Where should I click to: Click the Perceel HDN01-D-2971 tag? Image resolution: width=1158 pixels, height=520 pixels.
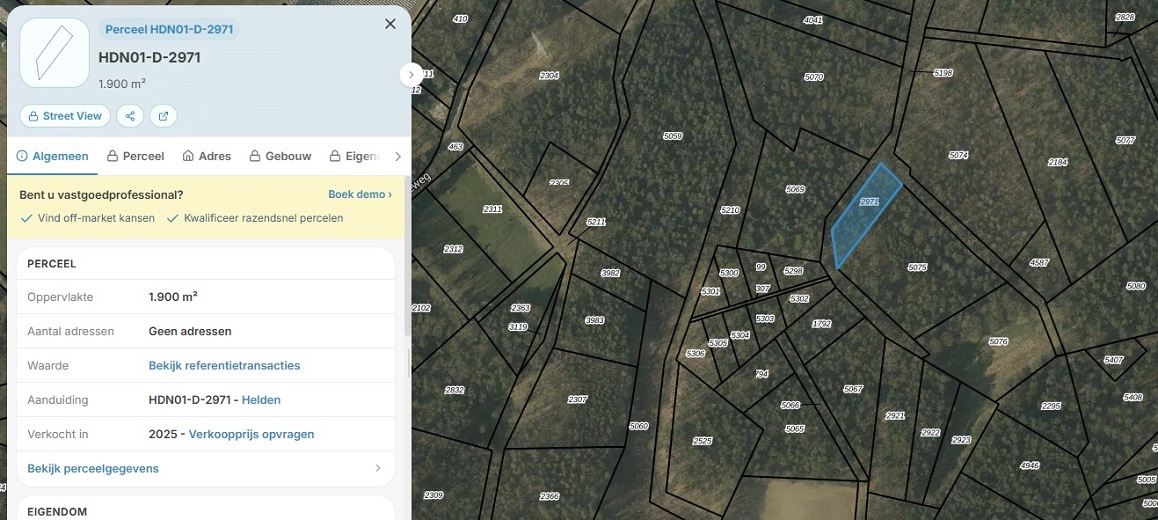[x=169, y=30]
